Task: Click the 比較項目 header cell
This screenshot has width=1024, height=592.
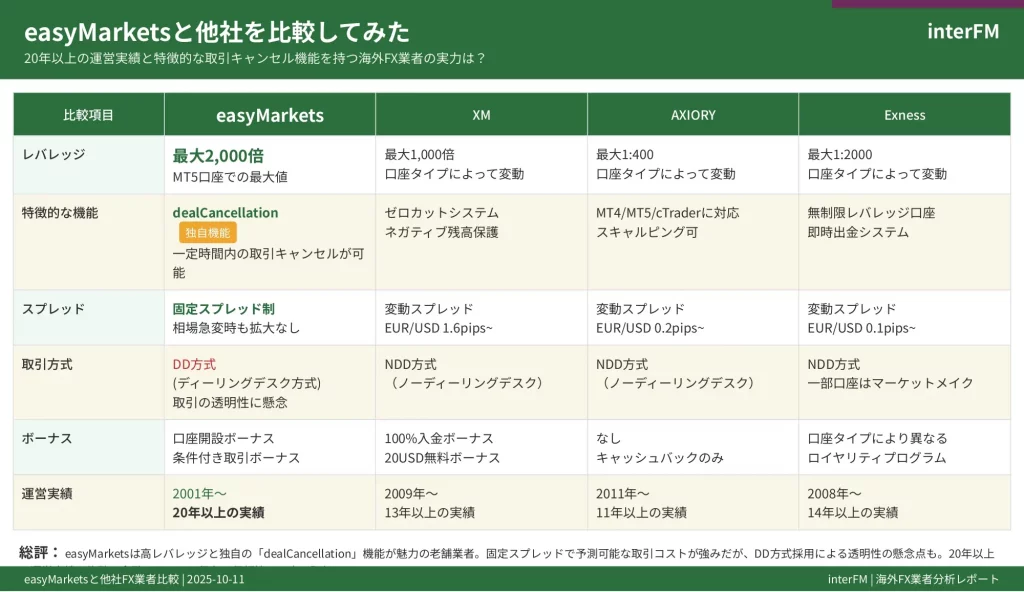Action: tap(88, 115)
